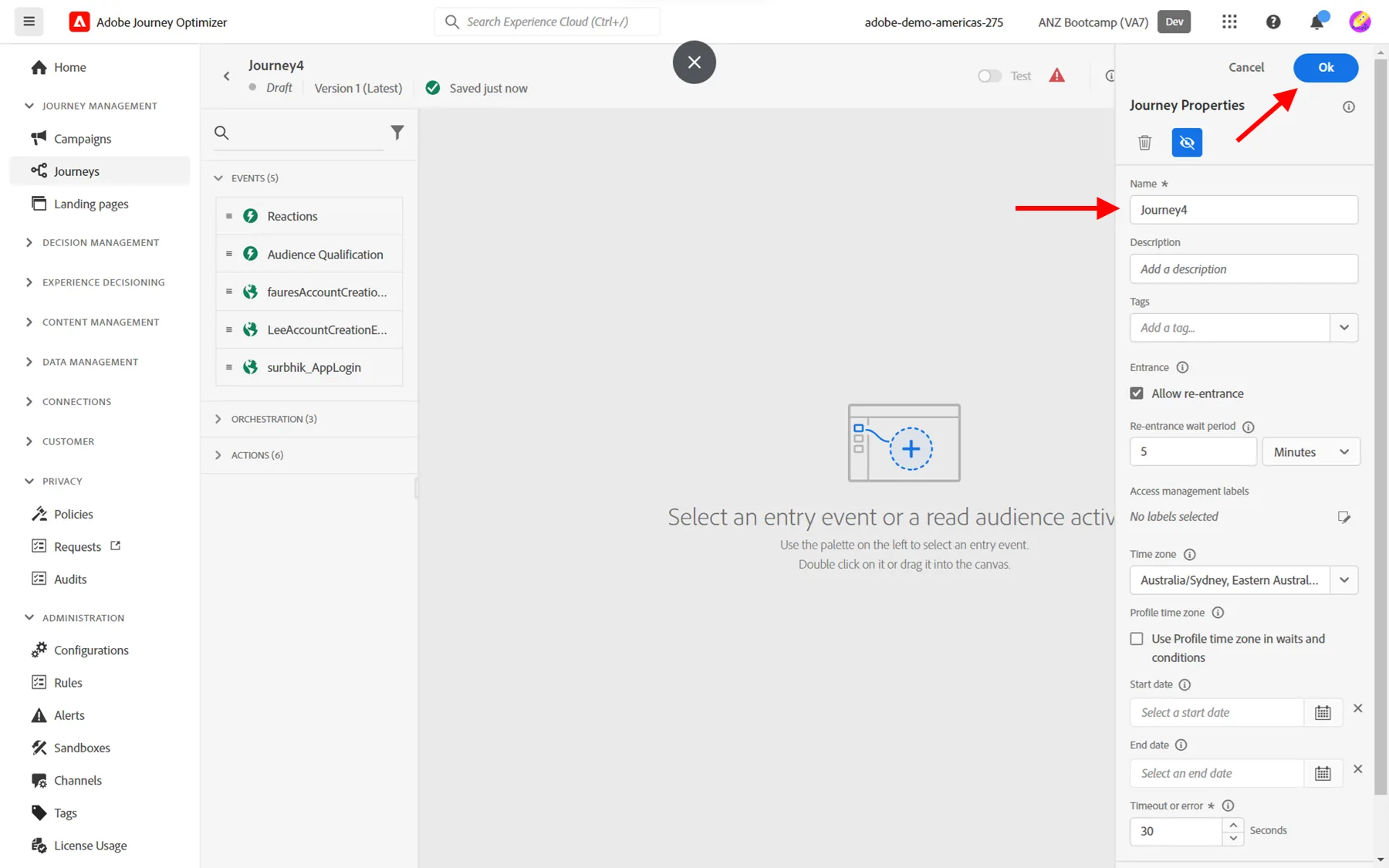
Task: Click the Name input field
Action: click(1243, 210)
